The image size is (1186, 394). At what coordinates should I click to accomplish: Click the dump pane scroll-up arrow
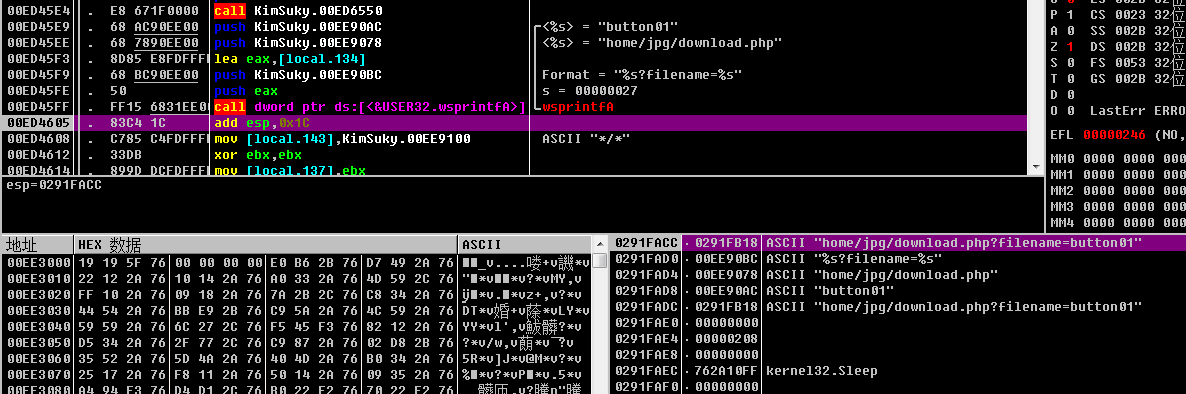600,245
